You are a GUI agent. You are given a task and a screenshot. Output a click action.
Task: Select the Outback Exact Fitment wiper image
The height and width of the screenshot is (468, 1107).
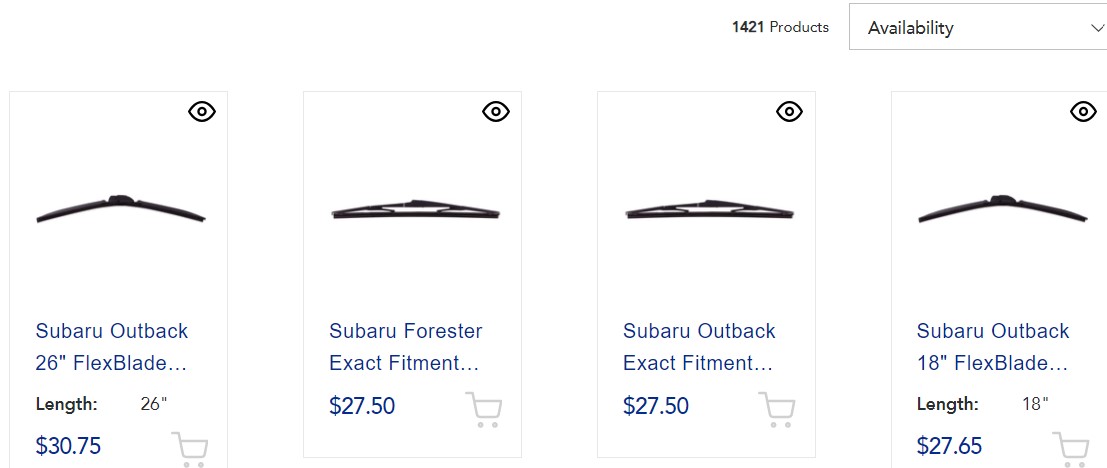coord(708,211)
